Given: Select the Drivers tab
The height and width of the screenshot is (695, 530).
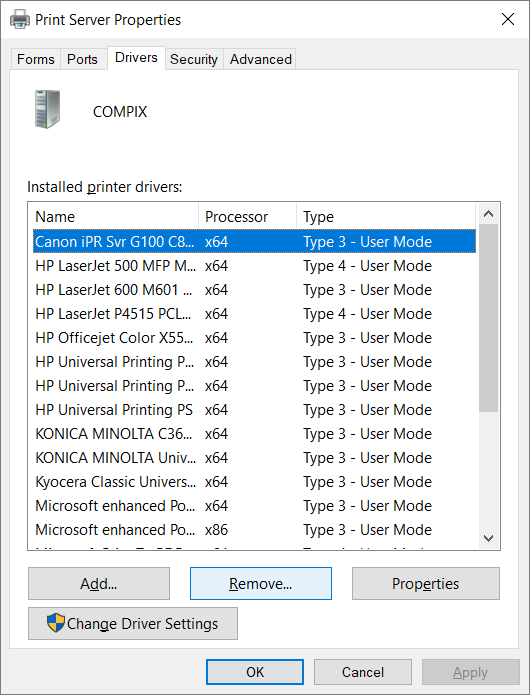Looking at the screenshot, I should pyautogui.click(x=136, y=58).
